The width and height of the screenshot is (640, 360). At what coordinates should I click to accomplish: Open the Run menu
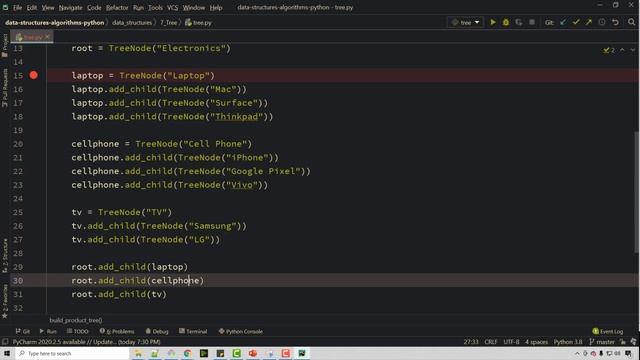(138, 7)
